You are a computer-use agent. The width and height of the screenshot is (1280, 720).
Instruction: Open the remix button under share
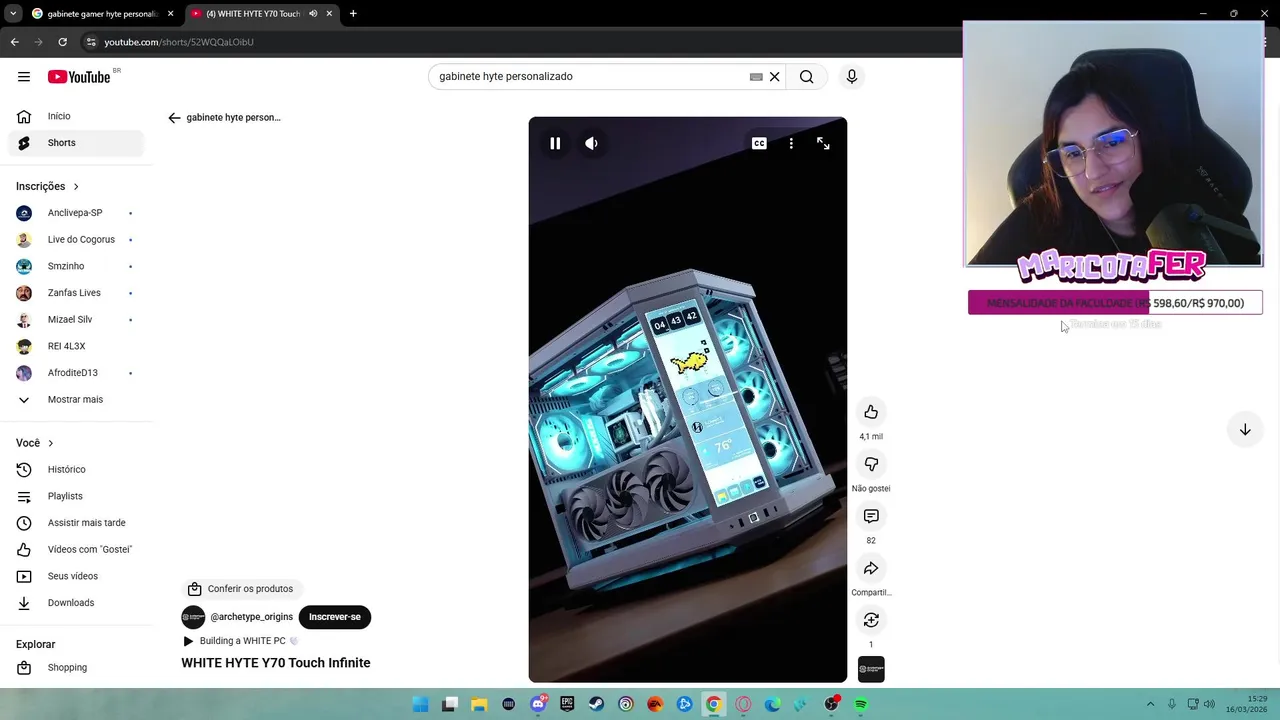coord(871,620)
